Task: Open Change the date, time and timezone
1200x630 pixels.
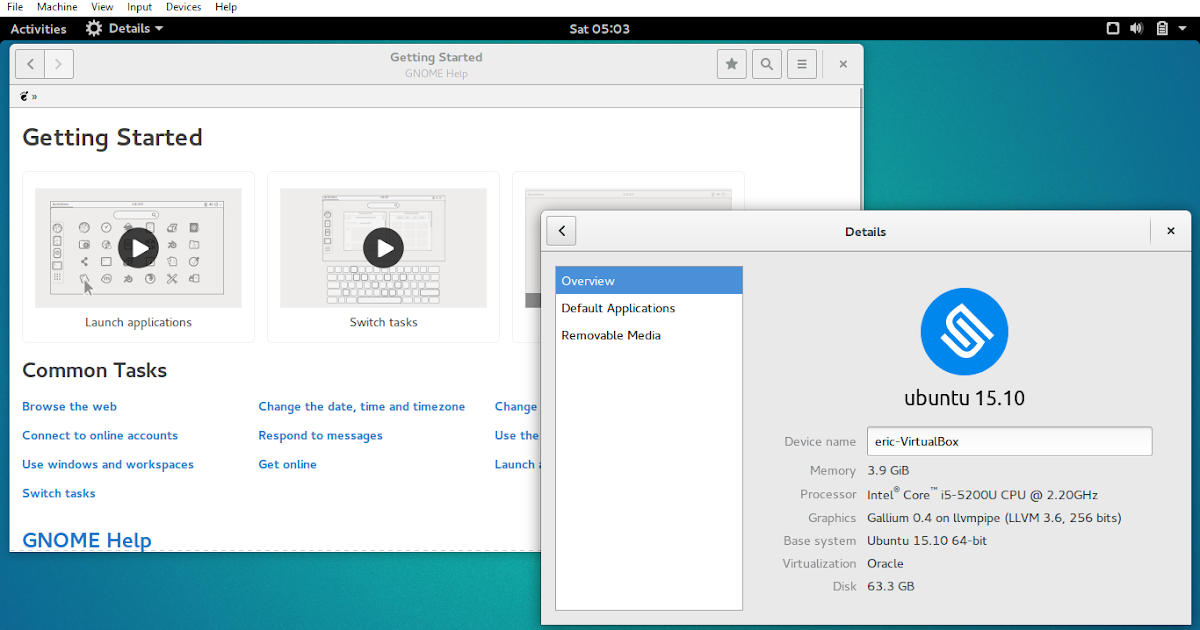Action: [362, 406]
